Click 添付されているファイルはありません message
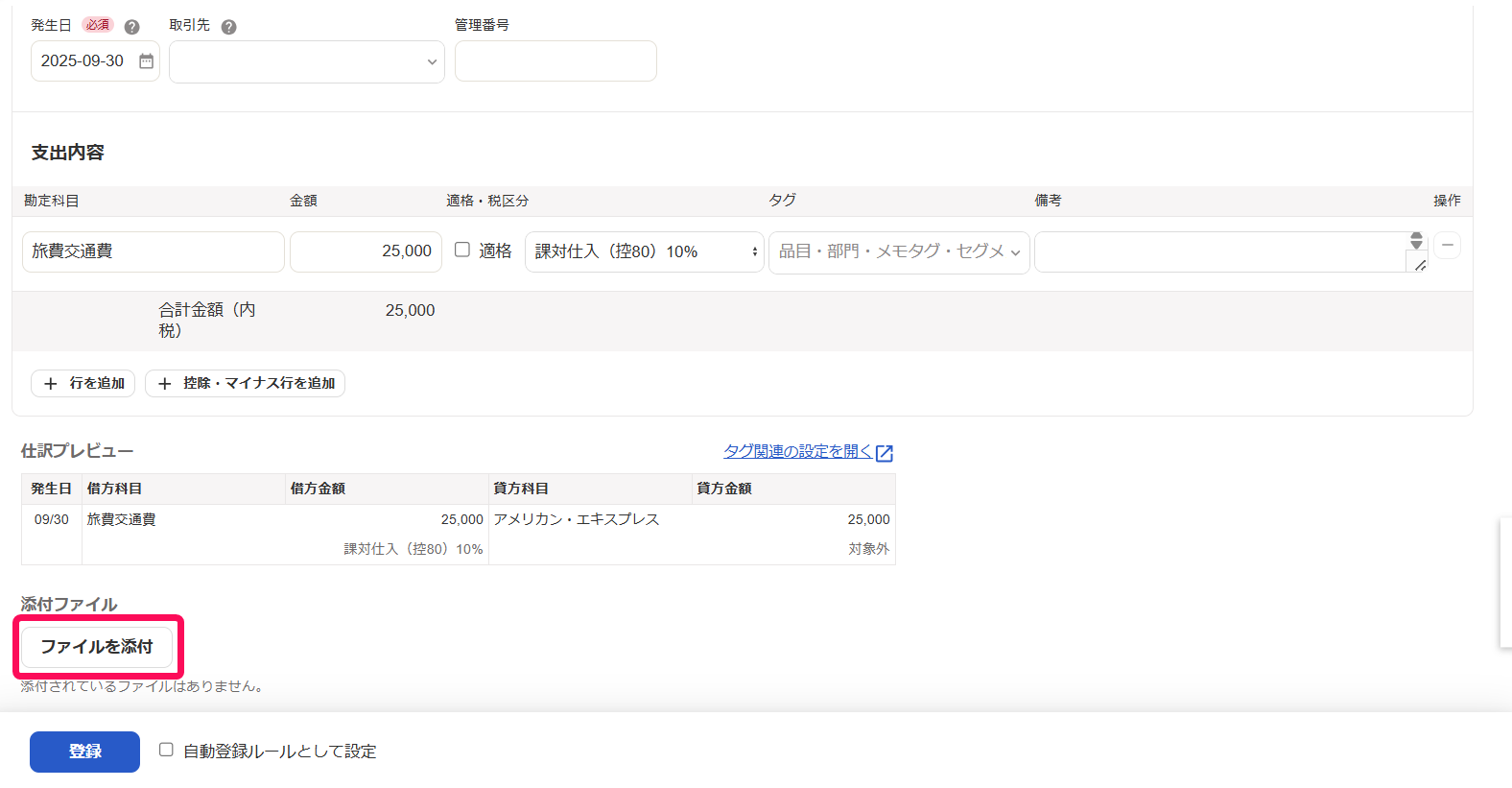The height and width of the screenshot is (788, 1512). [x=142, y=686]
